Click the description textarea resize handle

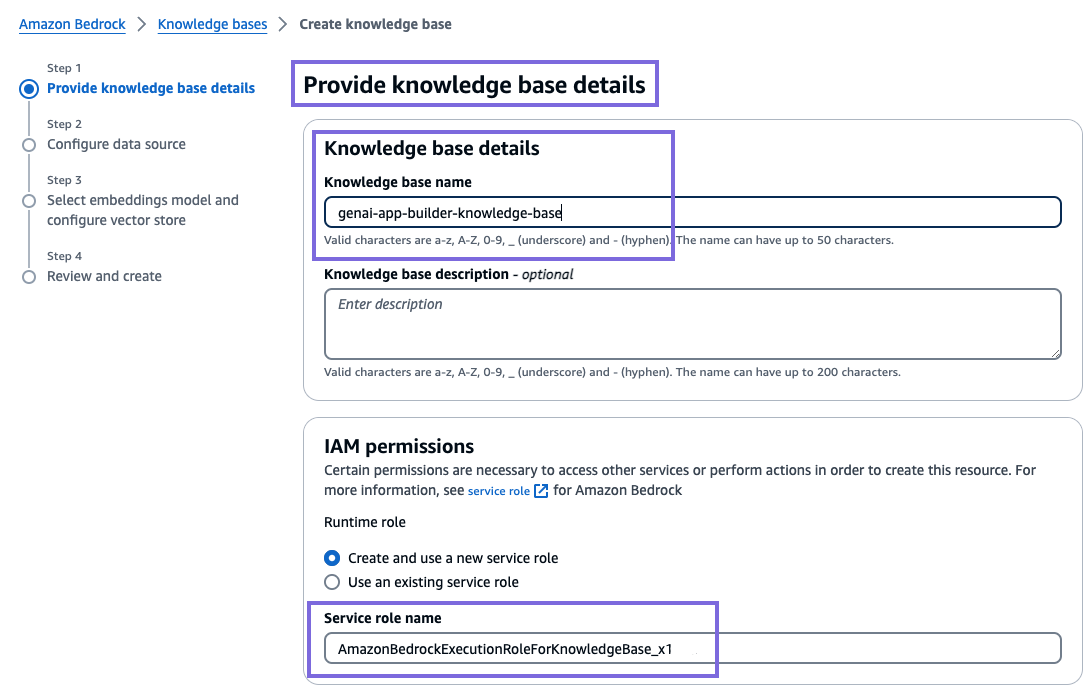pyautogui.click(x=1056, y=354)
